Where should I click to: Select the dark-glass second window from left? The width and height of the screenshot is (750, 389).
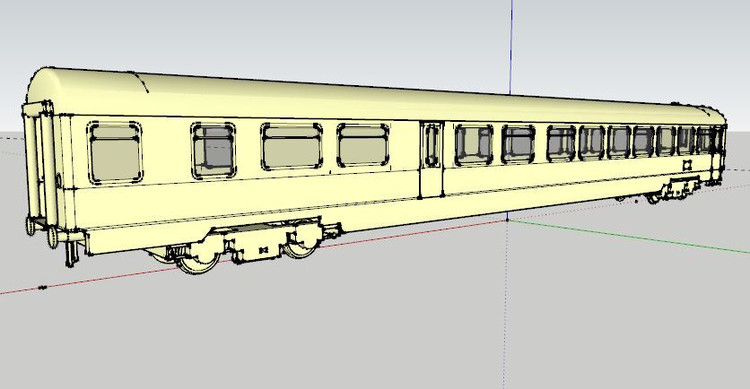click(x=213, y=150)
